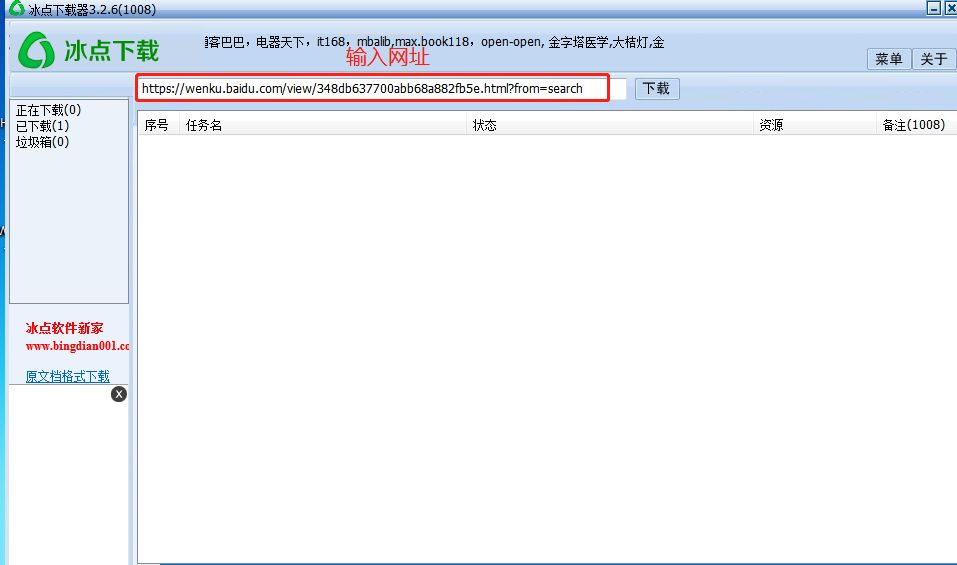Click the title bar app icon
The image size is (957, 565).
tap(16, 9)
